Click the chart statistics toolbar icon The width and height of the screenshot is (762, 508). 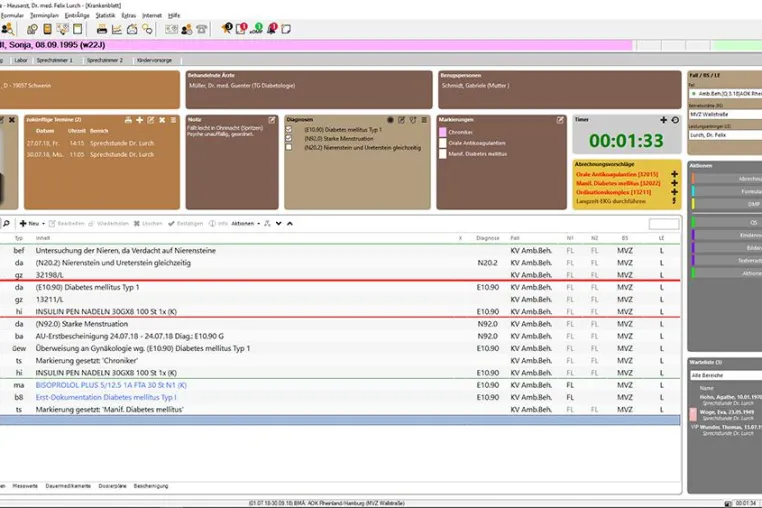point(117,29)
